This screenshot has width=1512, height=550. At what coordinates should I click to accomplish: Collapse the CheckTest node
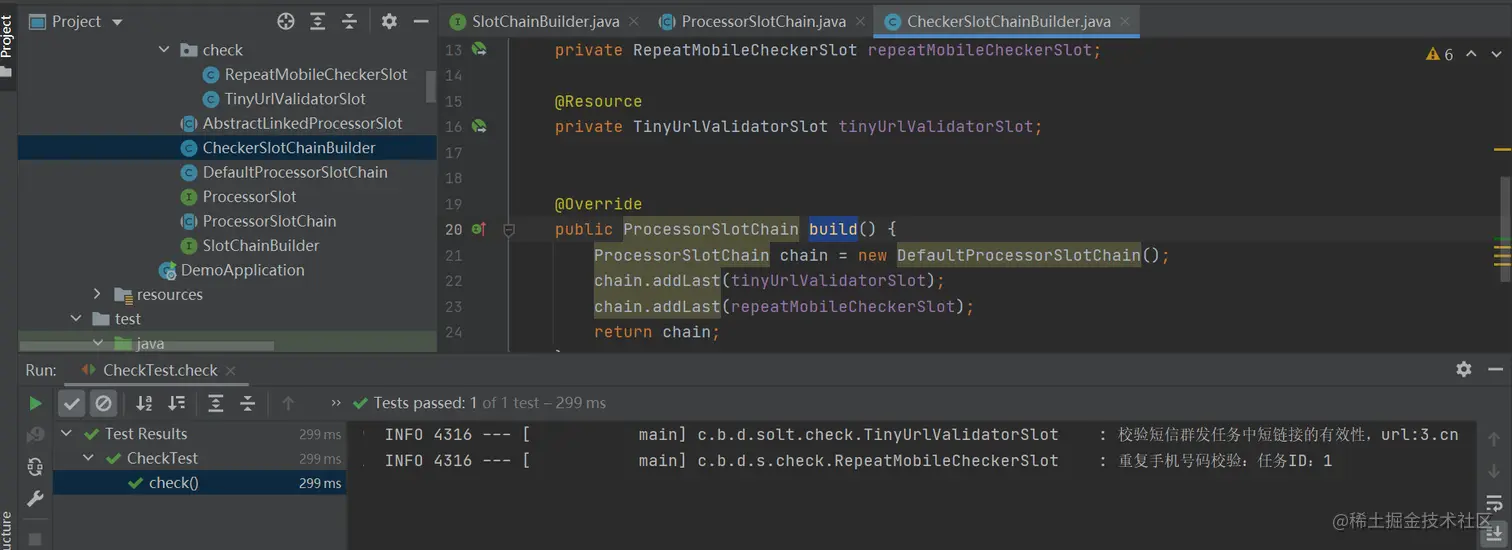click(x=88, y=458)
